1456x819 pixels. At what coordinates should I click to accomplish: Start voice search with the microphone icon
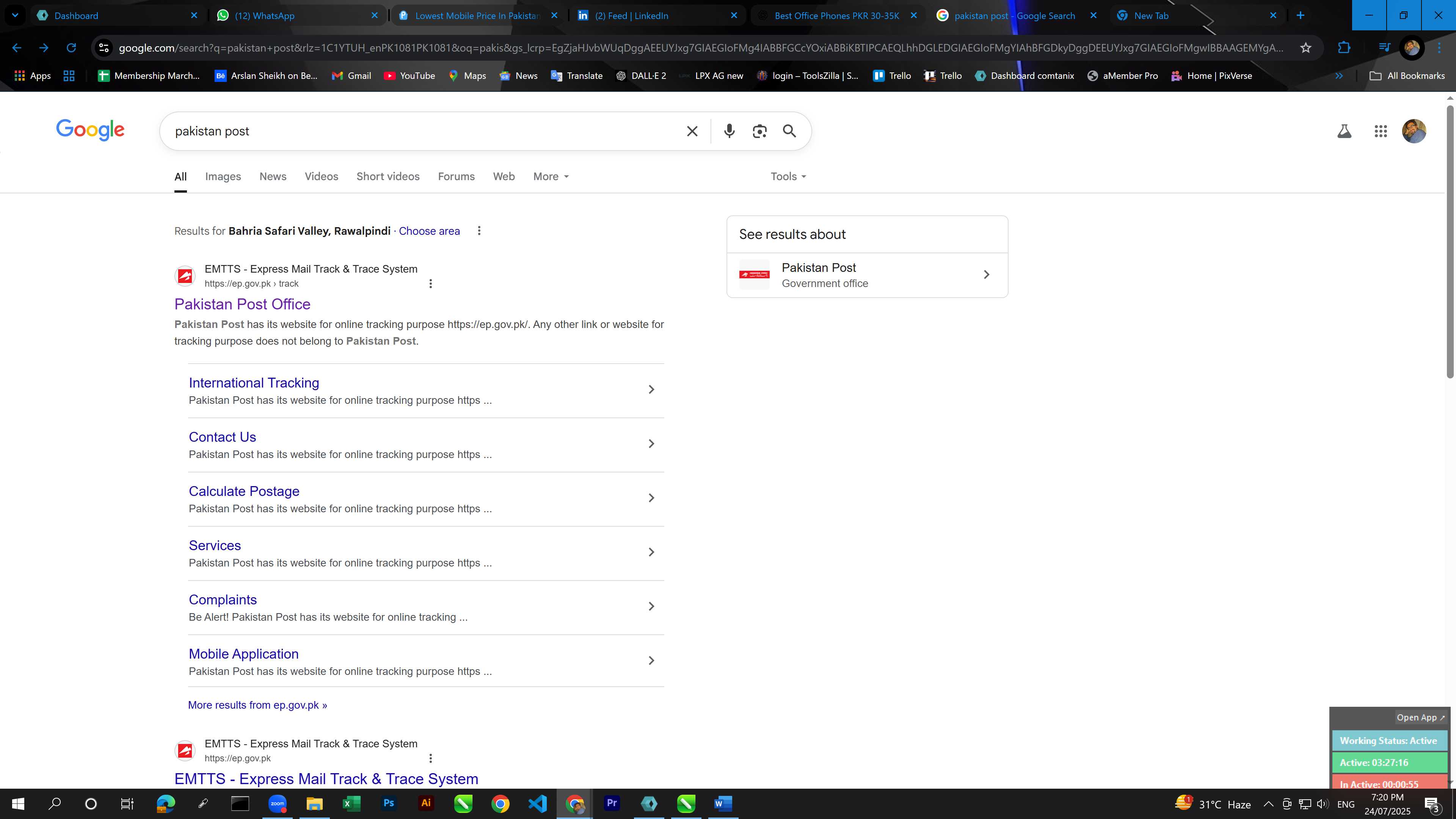(729, 131)
